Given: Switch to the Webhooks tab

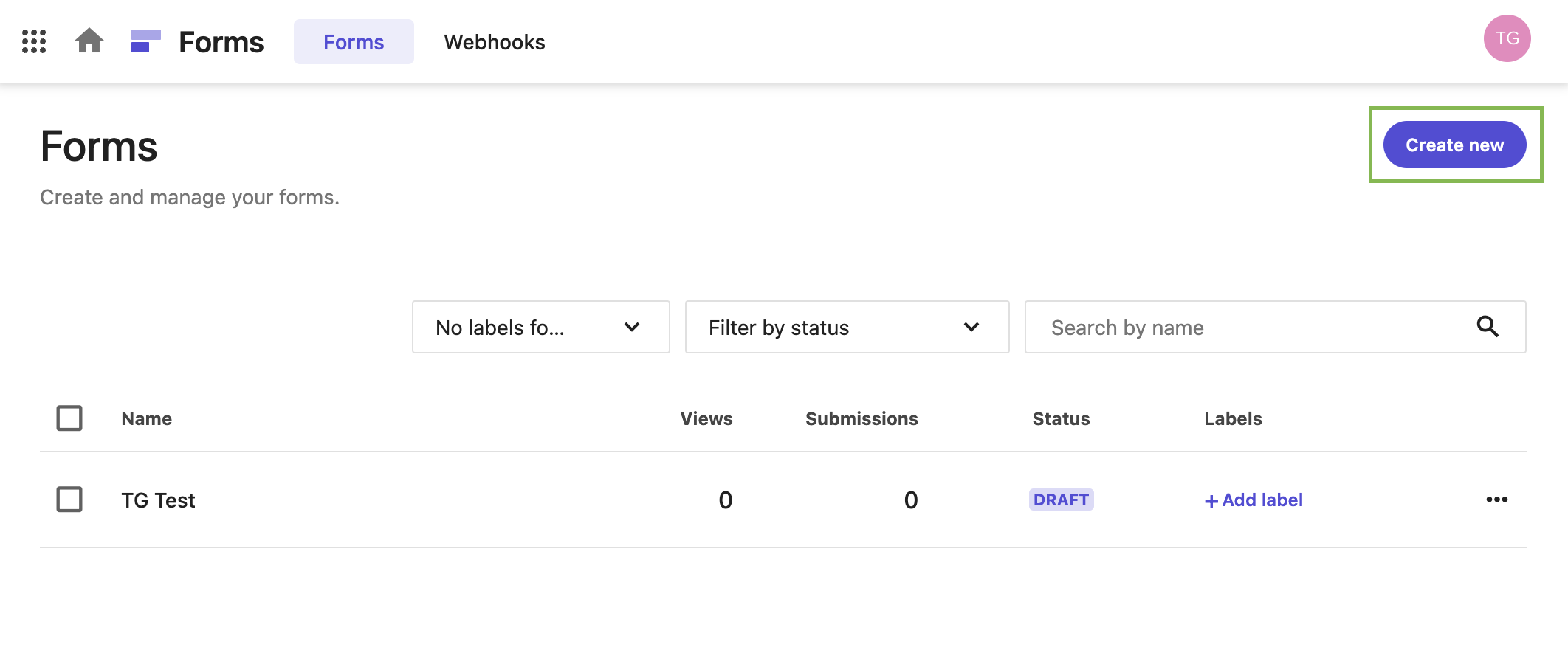Looking at the screenshot, I should point(495,42).
